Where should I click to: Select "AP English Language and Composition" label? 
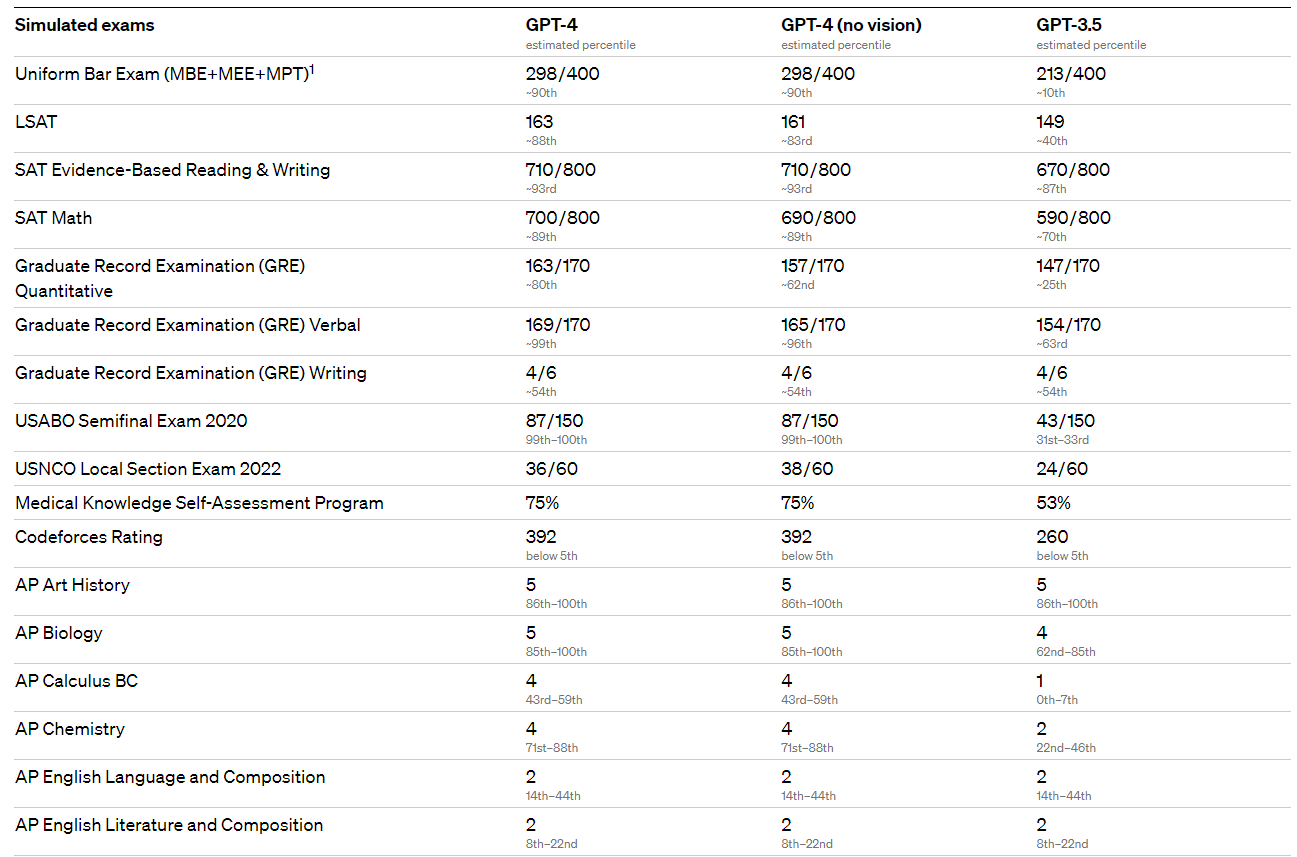pyautogui.click(x=170, y=777)
